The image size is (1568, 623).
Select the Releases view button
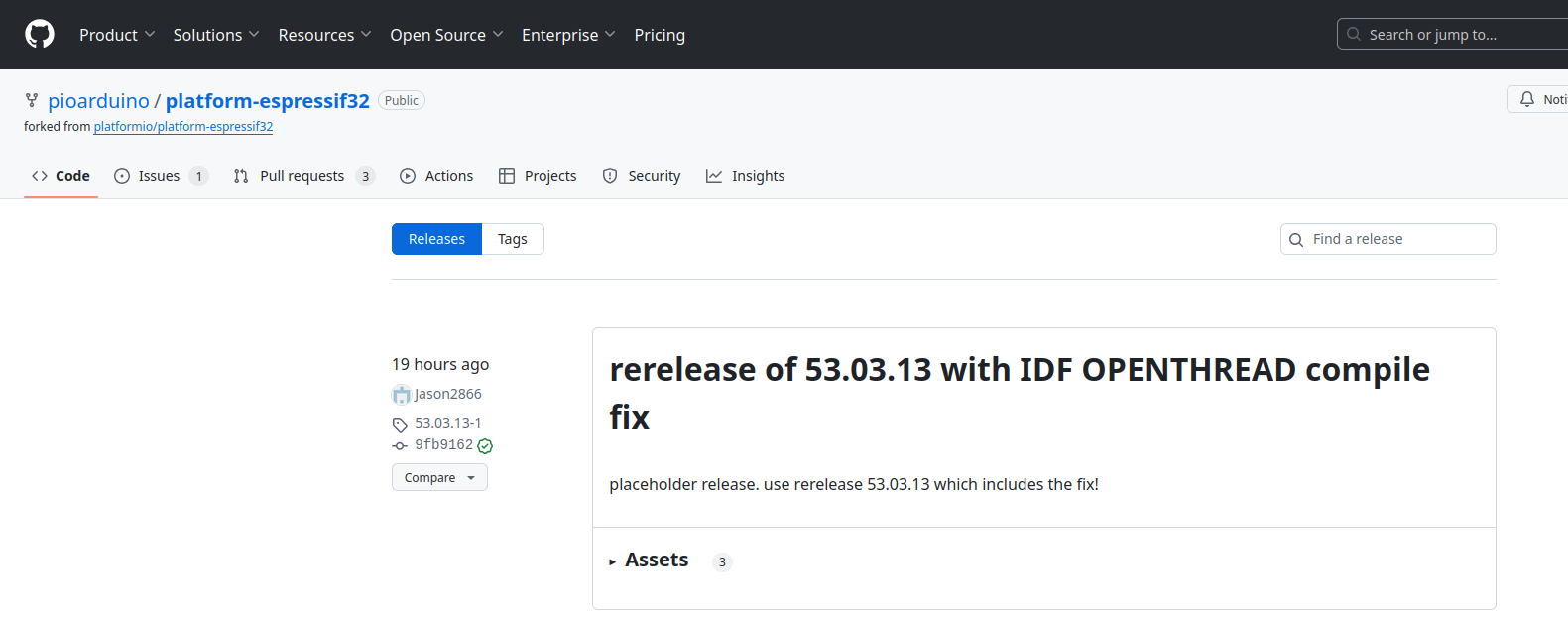(436, 239)
